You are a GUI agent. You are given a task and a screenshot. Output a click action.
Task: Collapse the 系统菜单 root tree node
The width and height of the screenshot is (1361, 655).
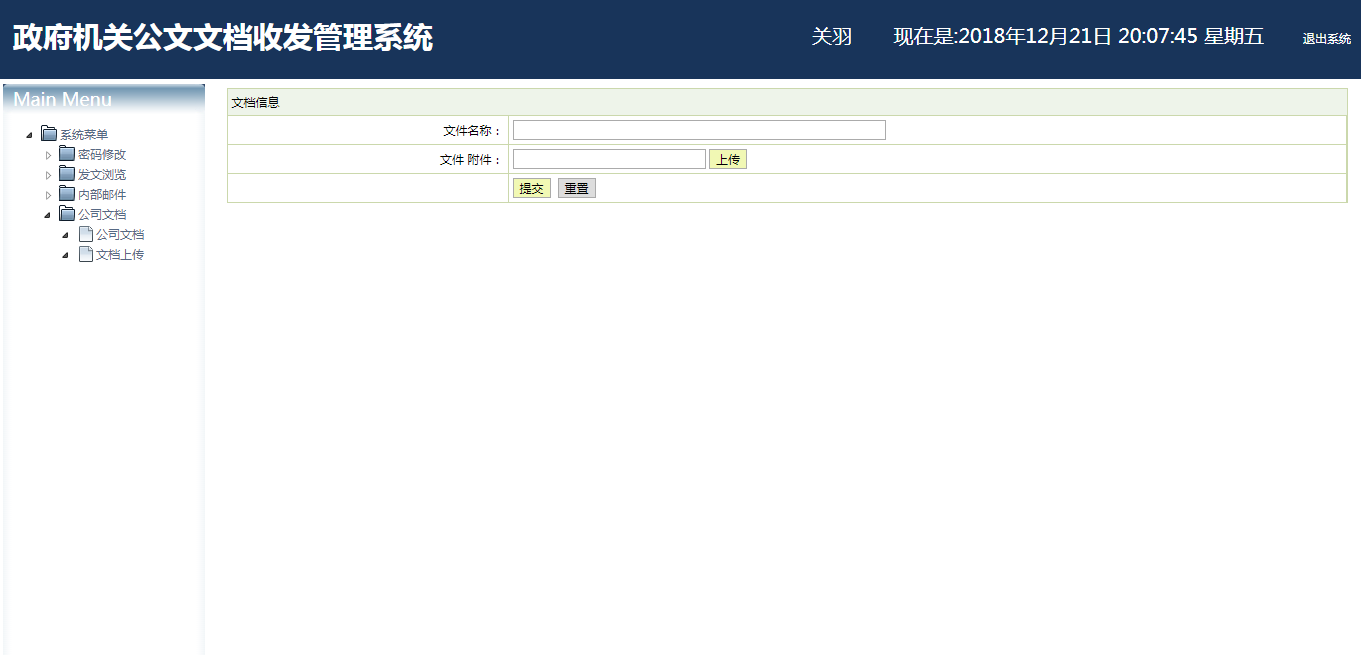[29, 135]
